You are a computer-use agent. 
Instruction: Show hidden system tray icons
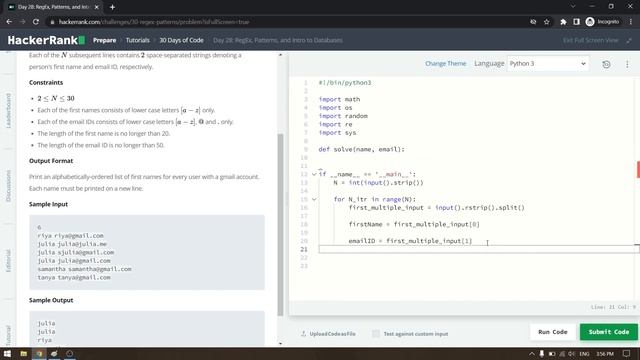tap(531, 353)
